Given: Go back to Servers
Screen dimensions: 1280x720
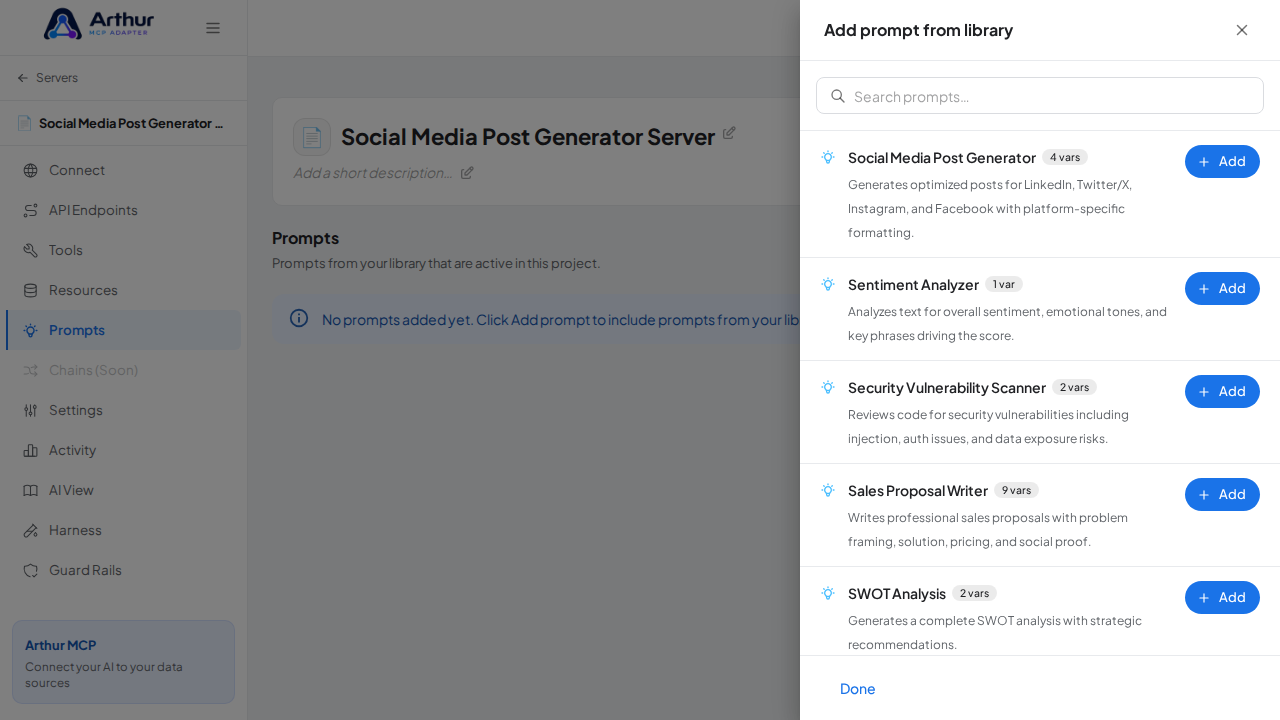Looking at the screenshot, I should pos(47,78).
